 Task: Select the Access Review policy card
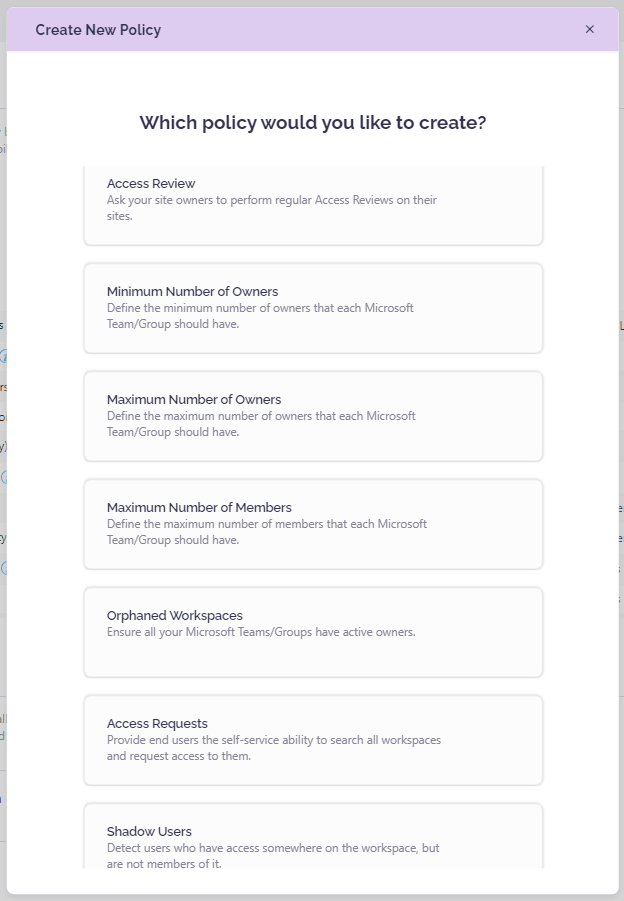click(151, 184)
